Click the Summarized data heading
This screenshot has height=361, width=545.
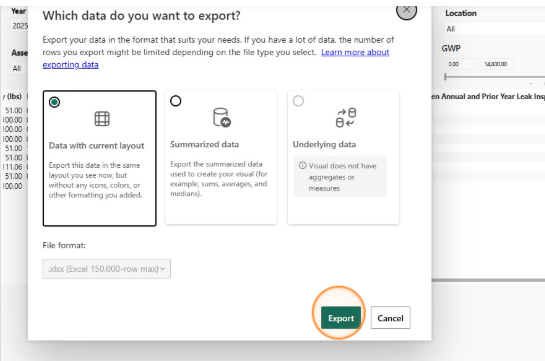click(x=204, y=144)
